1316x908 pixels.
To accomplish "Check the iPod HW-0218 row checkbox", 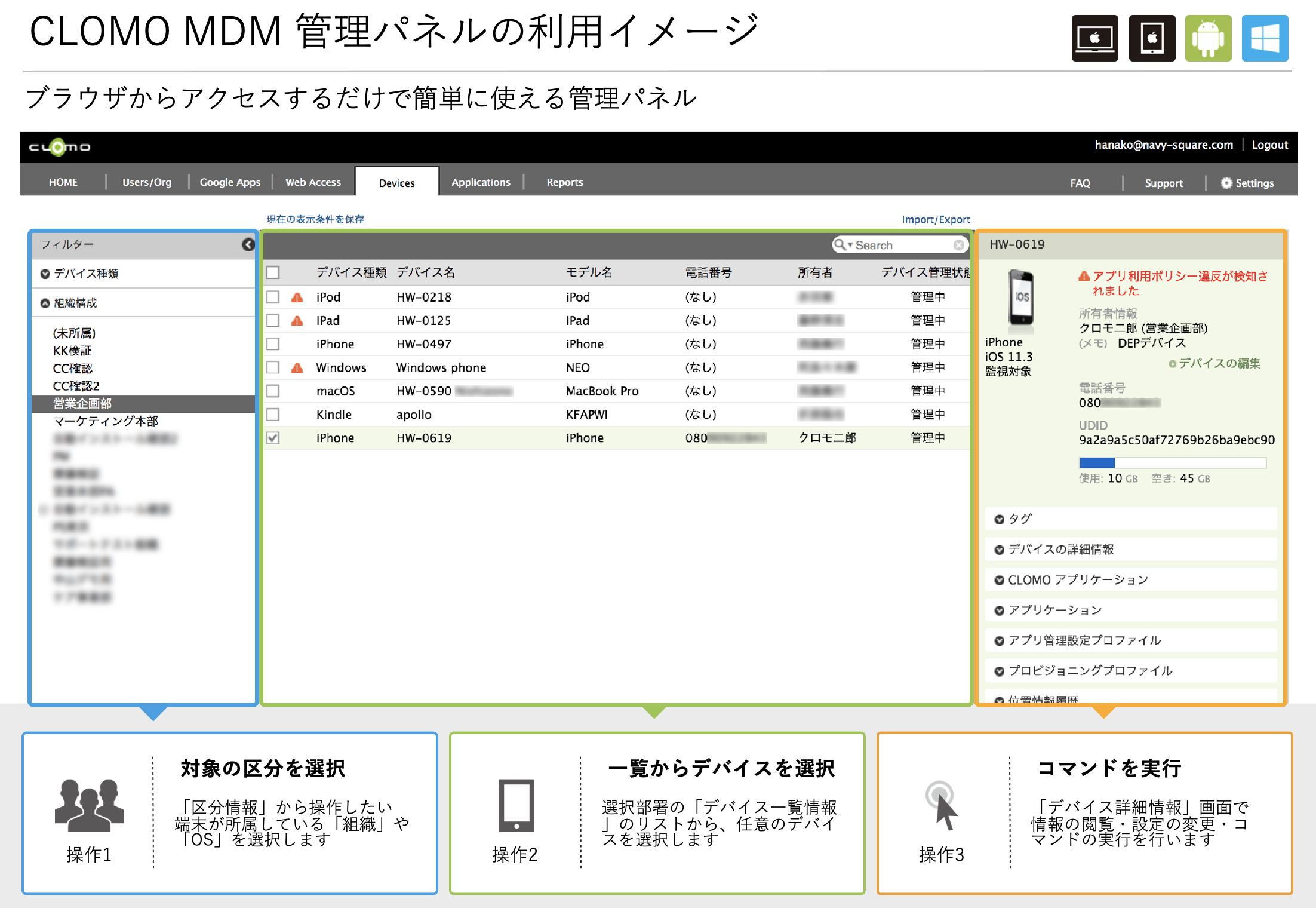I will coord(273,297).
